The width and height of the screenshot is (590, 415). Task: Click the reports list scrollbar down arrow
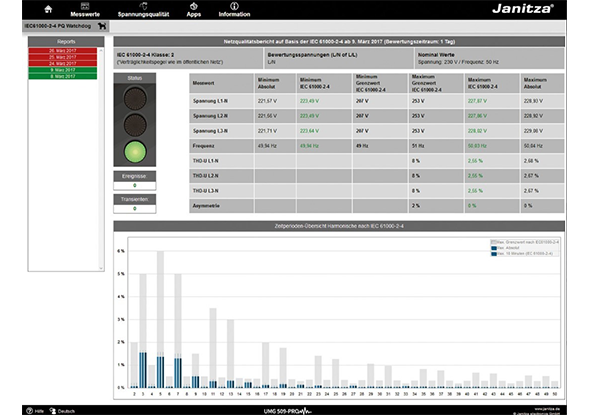click(101, 268)
